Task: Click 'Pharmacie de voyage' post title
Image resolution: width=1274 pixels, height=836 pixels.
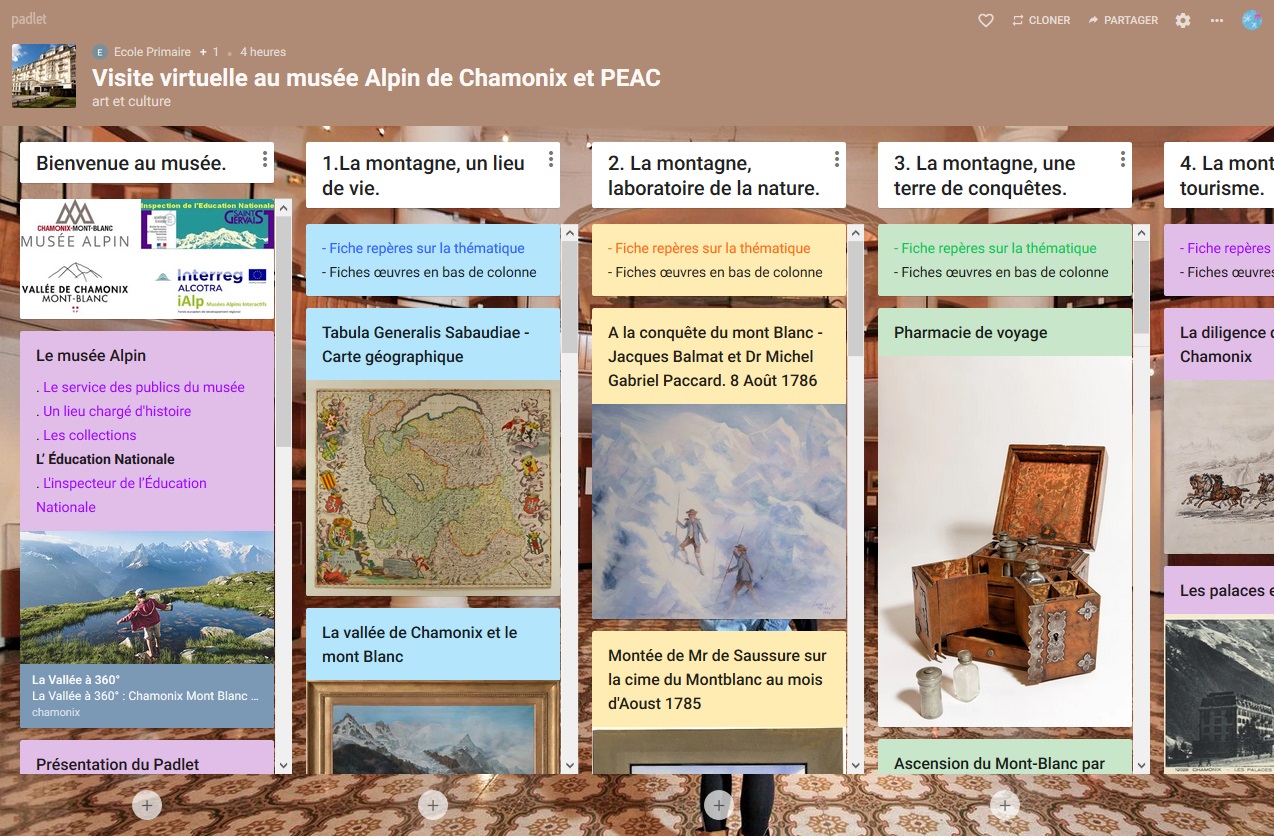Action: click(x=971, y=333)
